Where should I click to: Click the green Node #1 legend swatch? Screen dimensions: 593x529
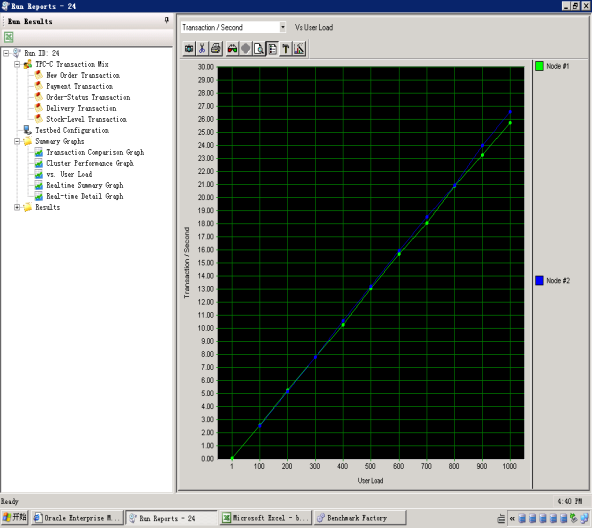pyautogui.click(x=539, y=66)
